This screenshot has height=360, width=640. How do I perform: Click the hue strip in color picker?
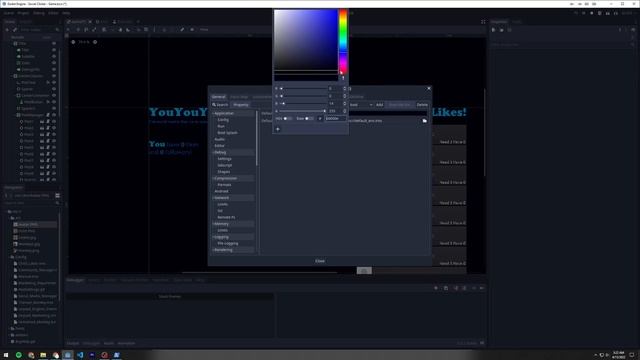coord(343,41)
